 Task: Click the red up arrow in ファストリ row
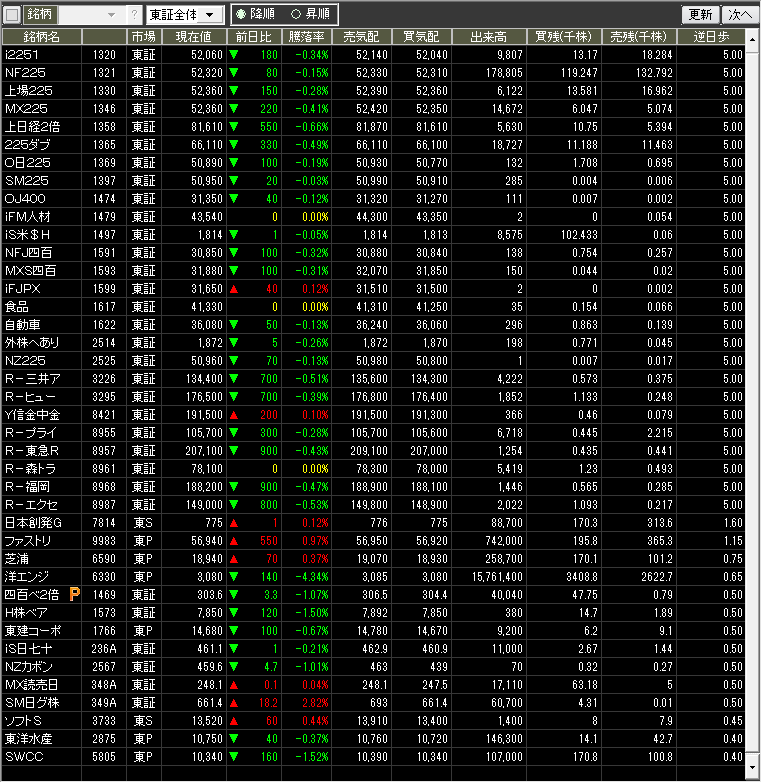pos(234,540)
